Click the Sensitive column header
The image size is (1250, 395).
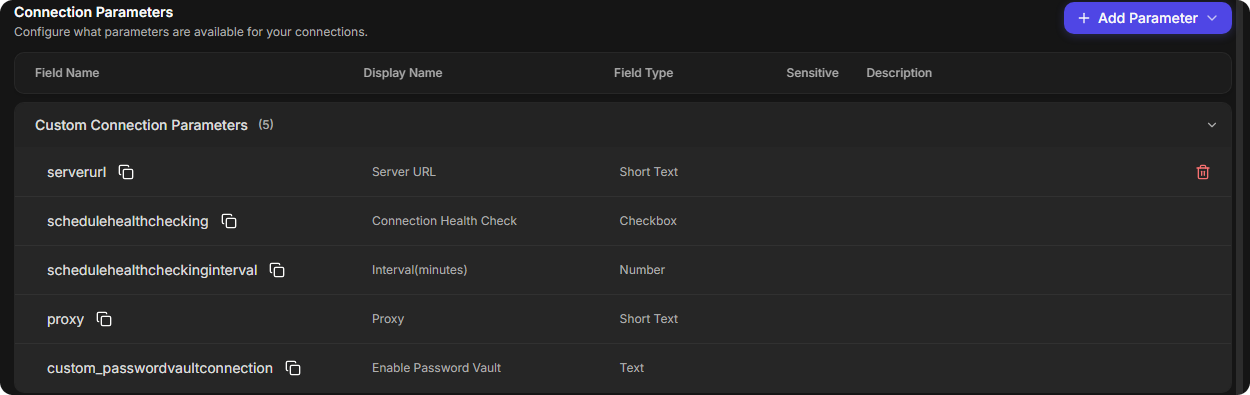pyautogui.click(x=812, y=73)
